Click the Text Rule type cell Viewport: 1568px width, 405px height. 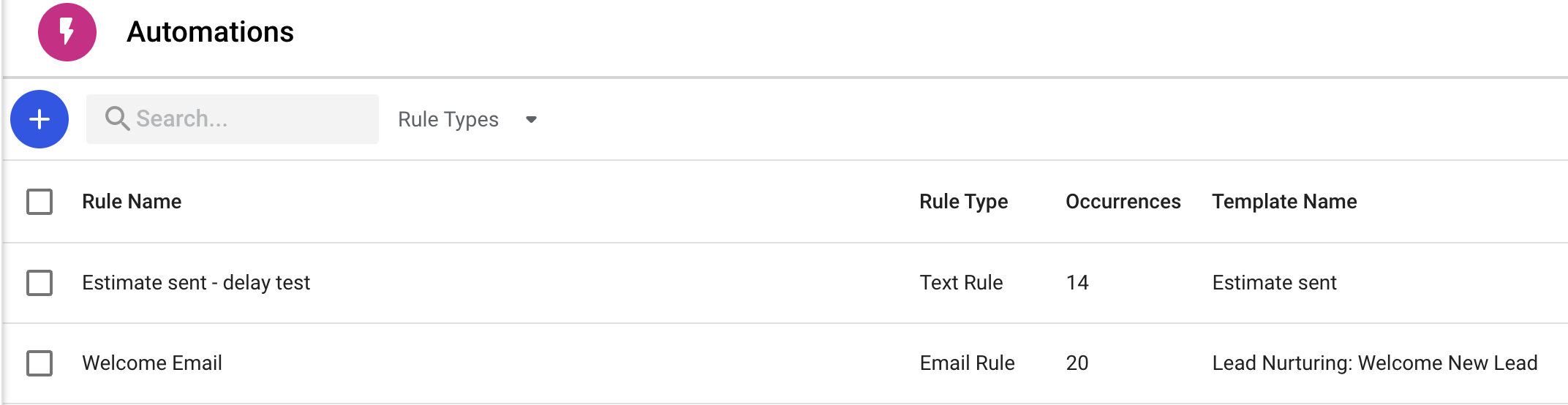pos(961,283)
